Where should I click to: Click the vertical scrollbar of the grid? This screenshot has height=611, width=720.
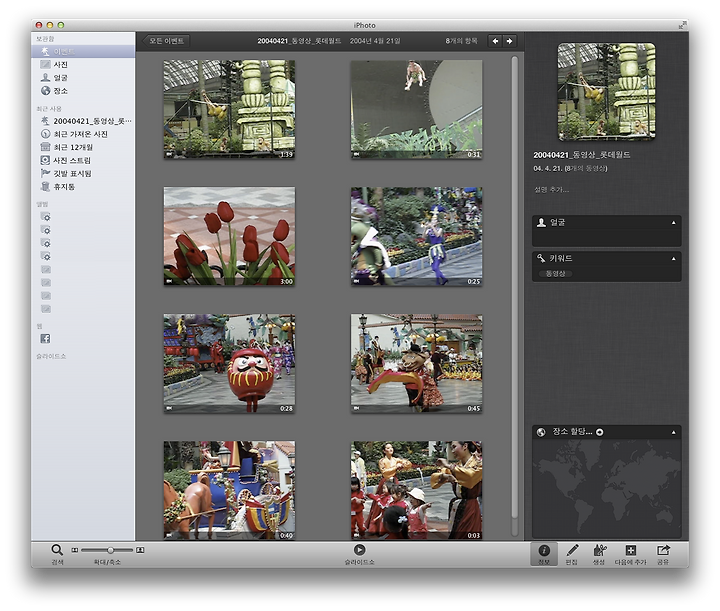coord(515,289)
